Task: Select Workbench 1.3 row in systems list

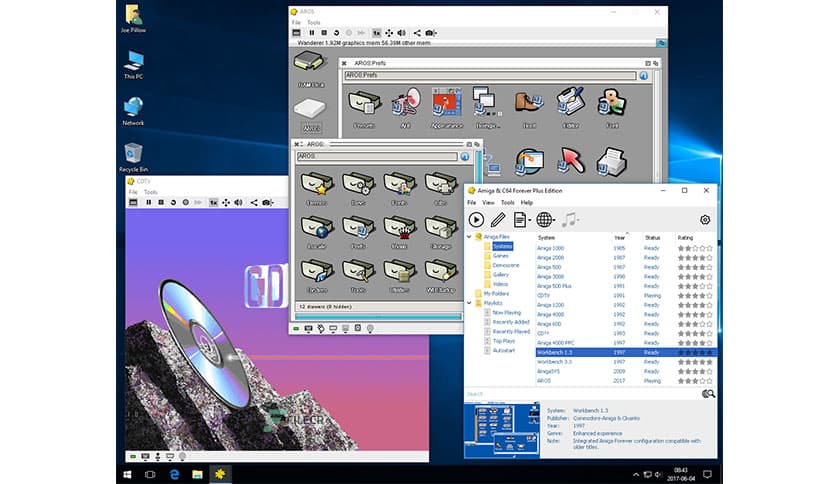Action: (625, 352)
